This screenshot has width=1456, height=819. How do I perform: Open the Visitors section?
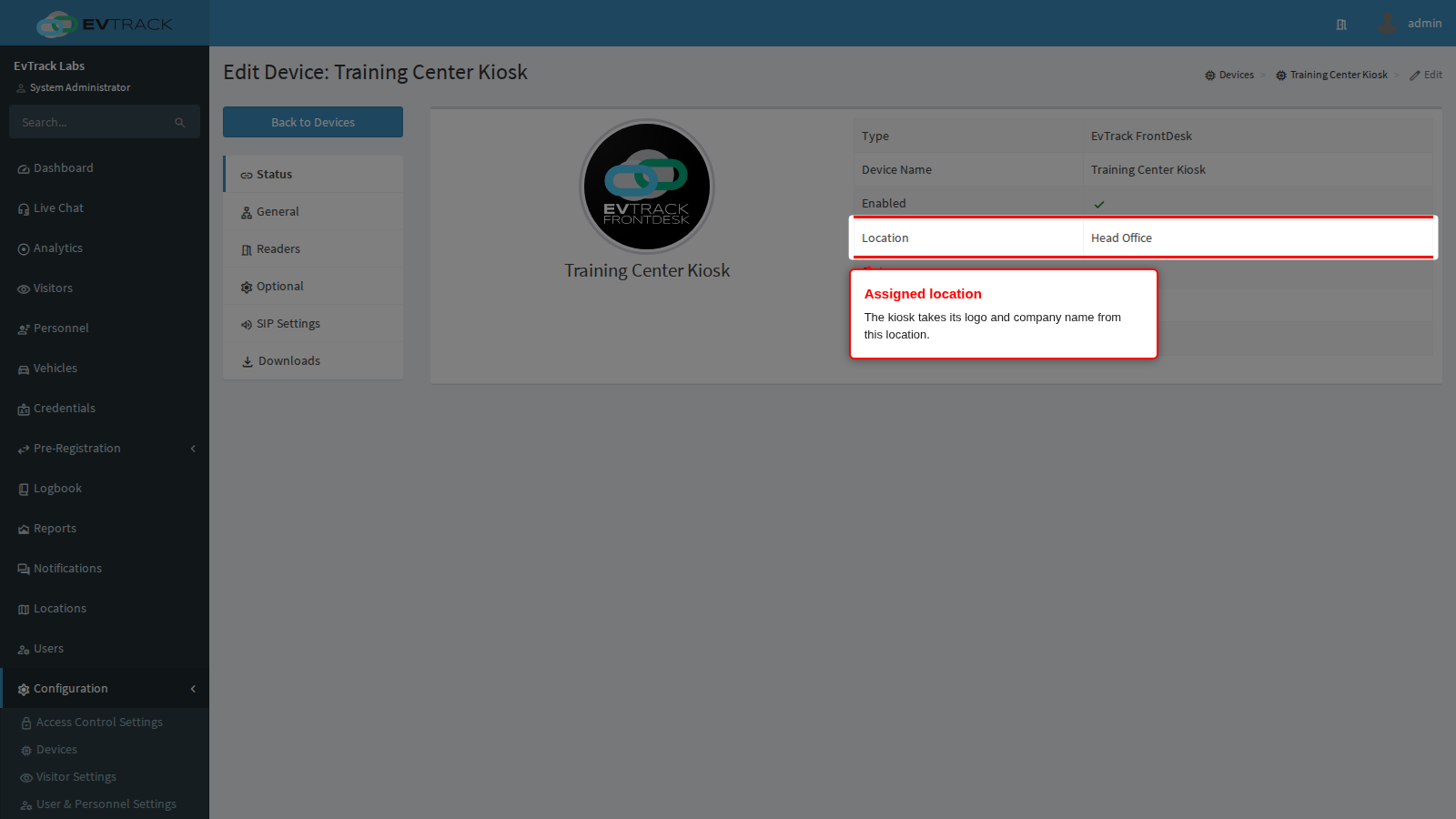(45, 288)
